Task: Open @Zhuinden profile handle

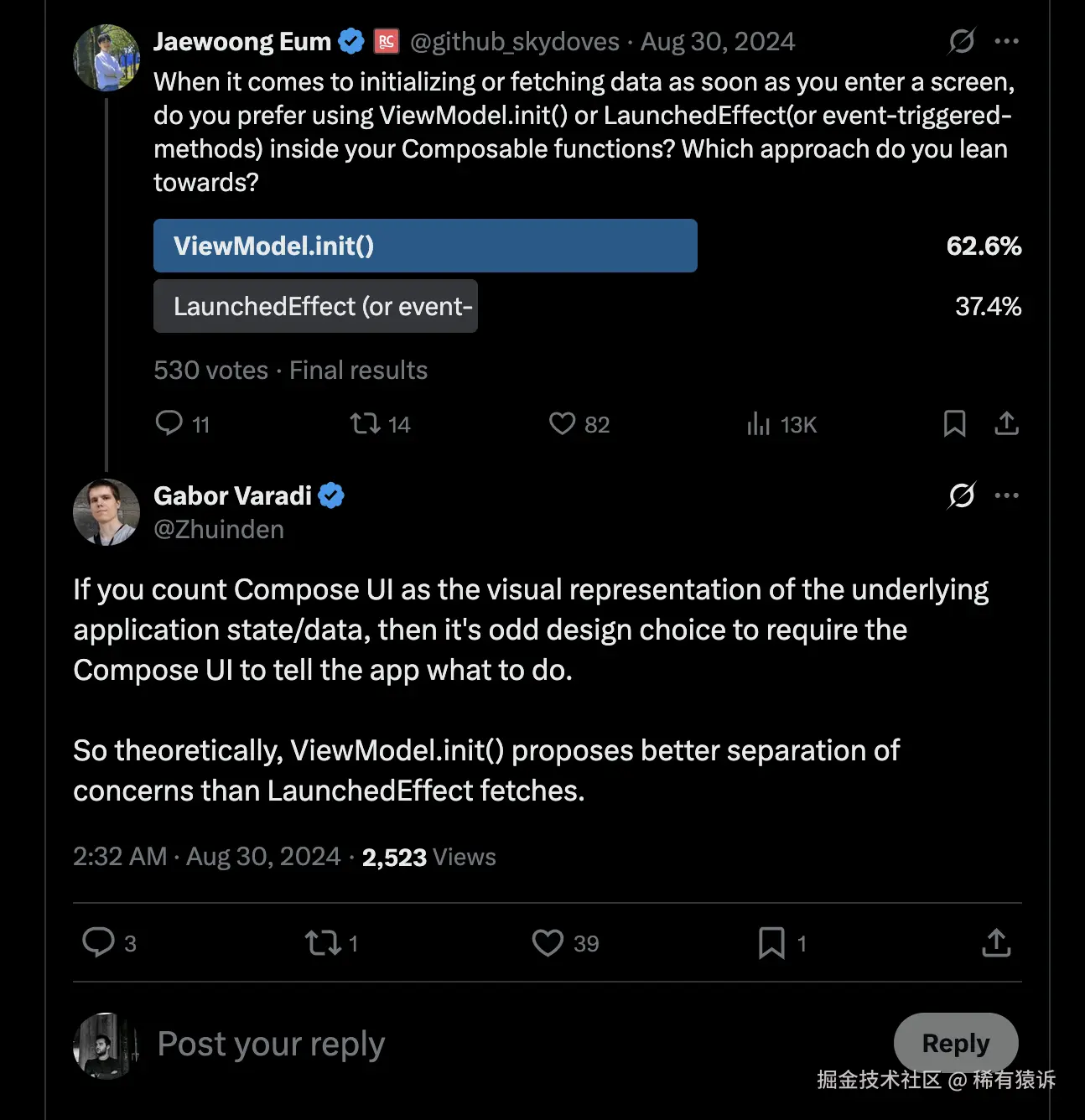Action: pos(219,529)
